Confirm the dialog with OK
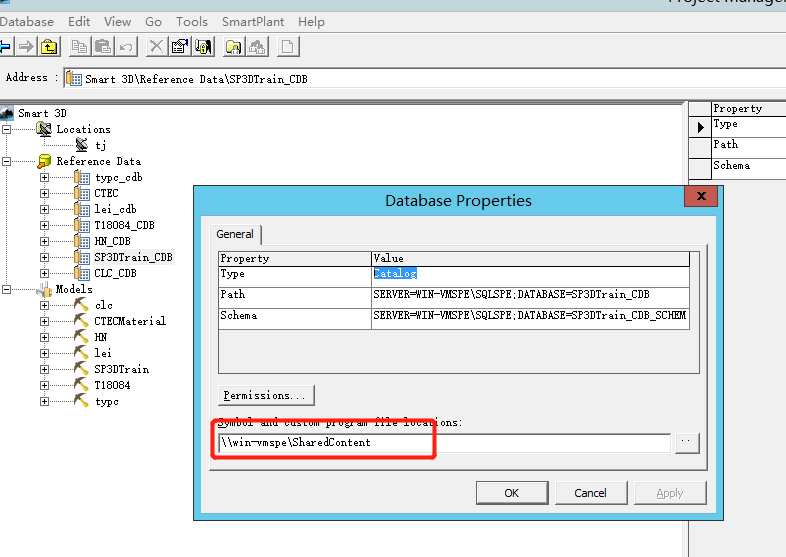 tap(512, 493)
